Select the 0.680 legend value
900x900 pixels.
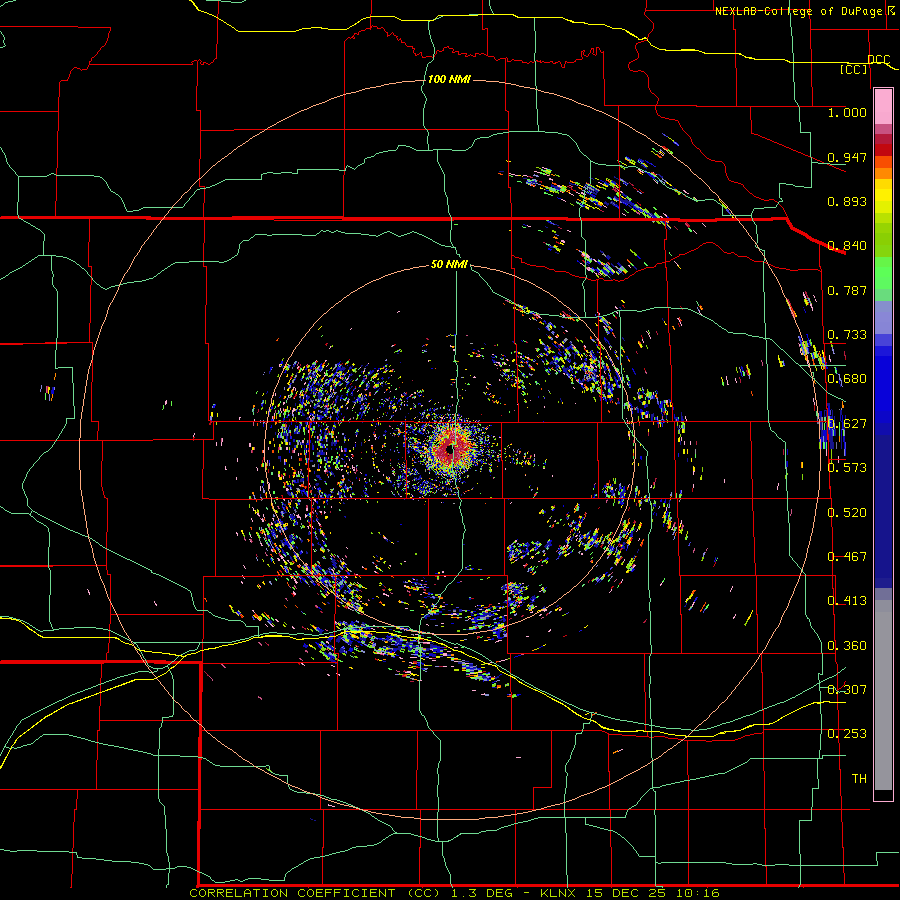(x=847, y=379)
